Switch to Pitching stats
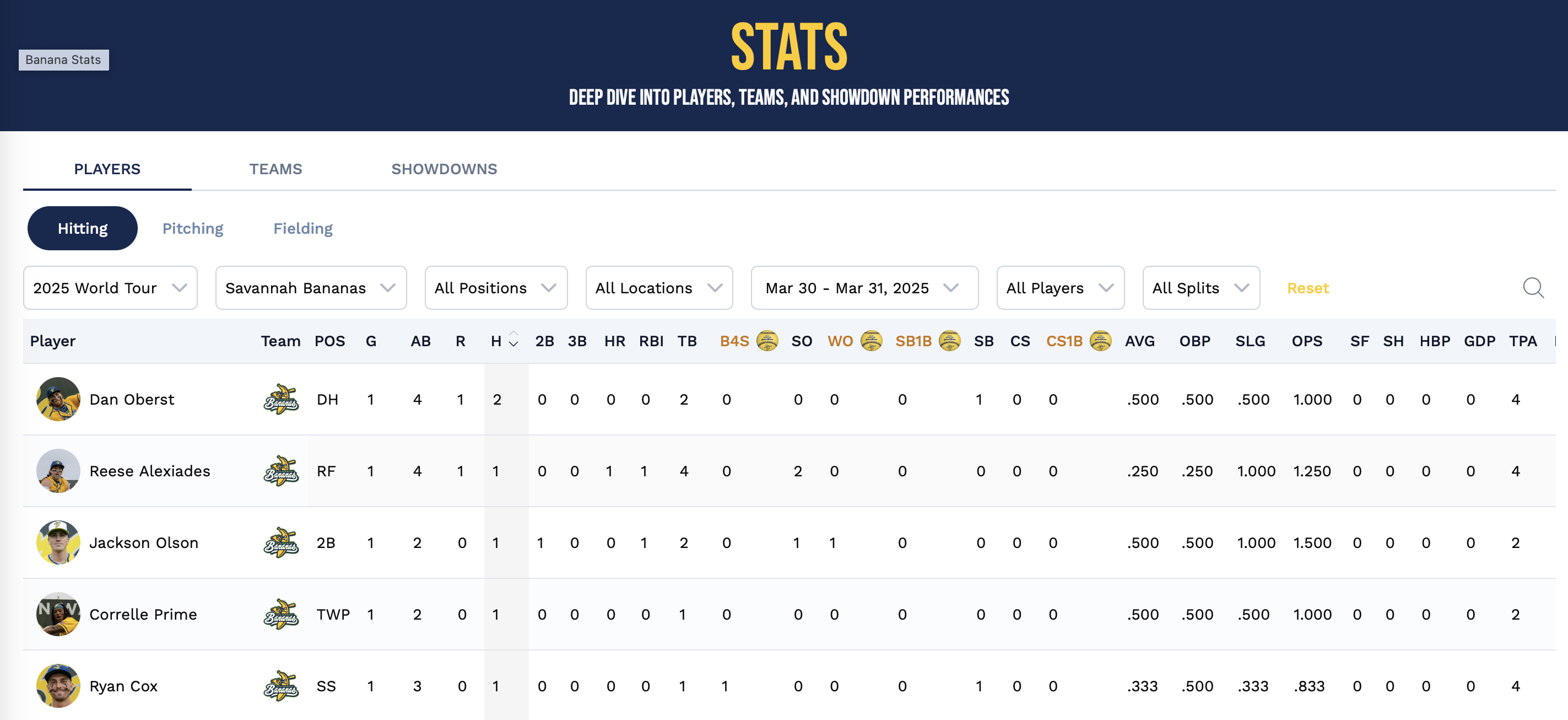1568x720 pixels. [192, 228]
